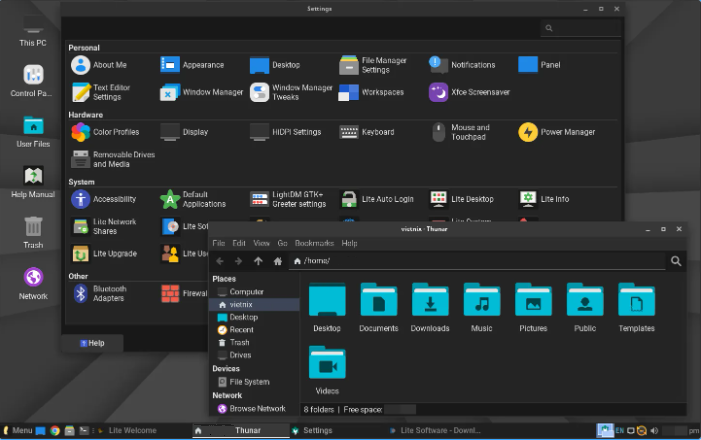Open Power Manager settings
The width and height of the screenshot is (701, 440).
557,132
